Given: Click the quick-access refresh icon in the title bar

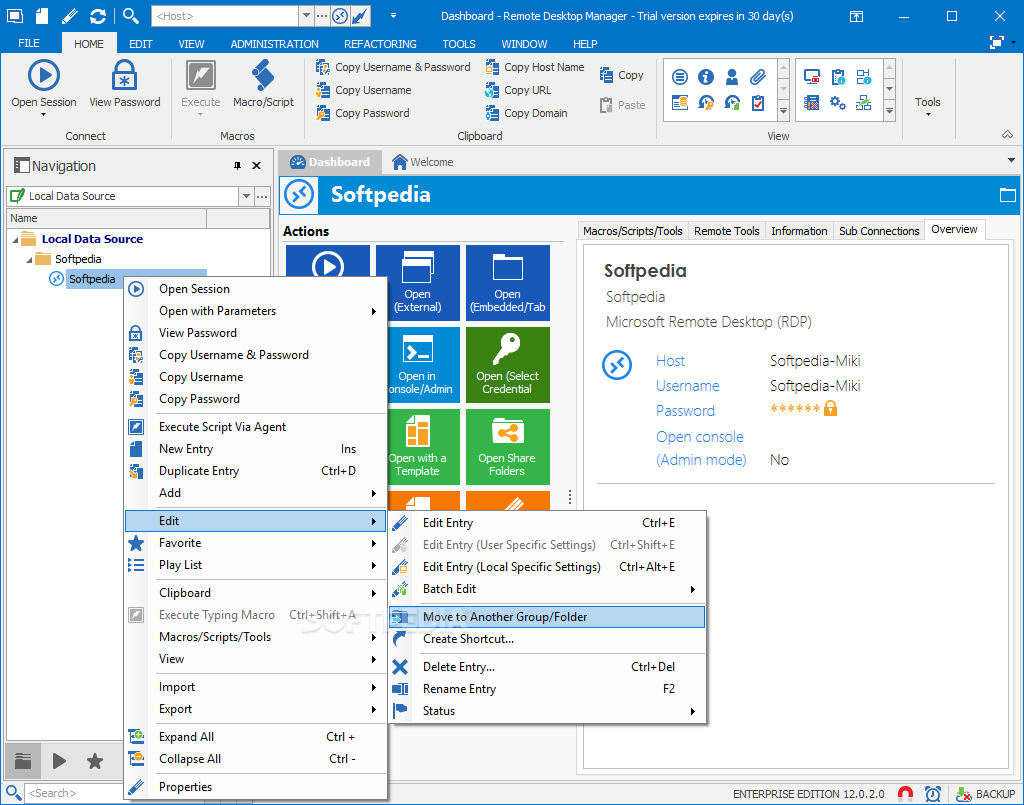Looking at the screenshot, I should coord(98,16).
